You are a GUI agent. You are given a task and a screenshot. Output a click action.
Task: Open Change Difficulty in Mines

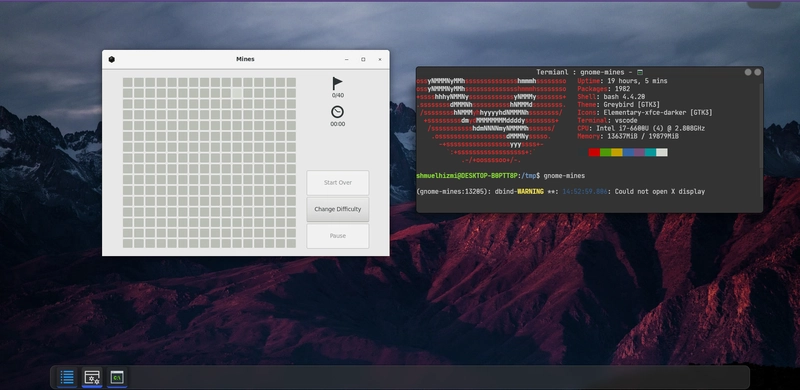point(338,209)
